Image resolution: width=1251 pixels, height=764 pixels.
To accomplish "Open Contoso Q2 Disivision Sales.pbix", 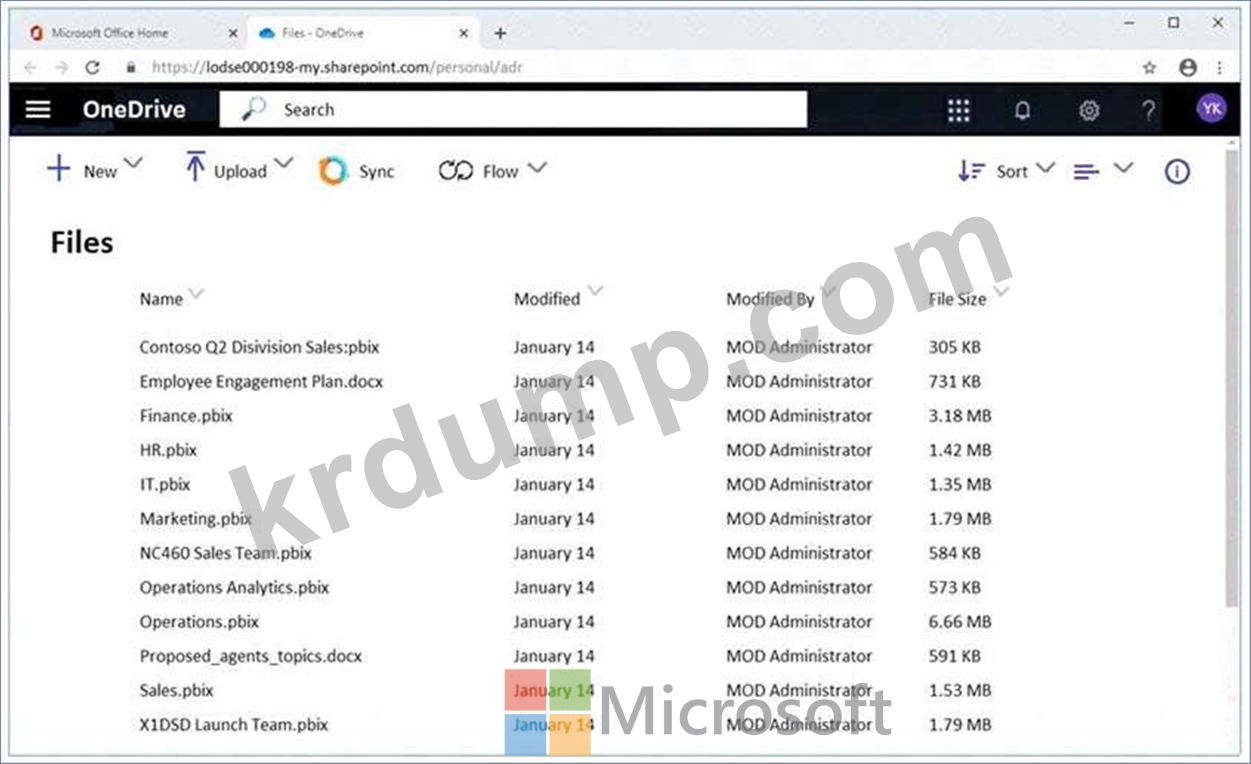I will pyautogui.click(x=260, y=347).
